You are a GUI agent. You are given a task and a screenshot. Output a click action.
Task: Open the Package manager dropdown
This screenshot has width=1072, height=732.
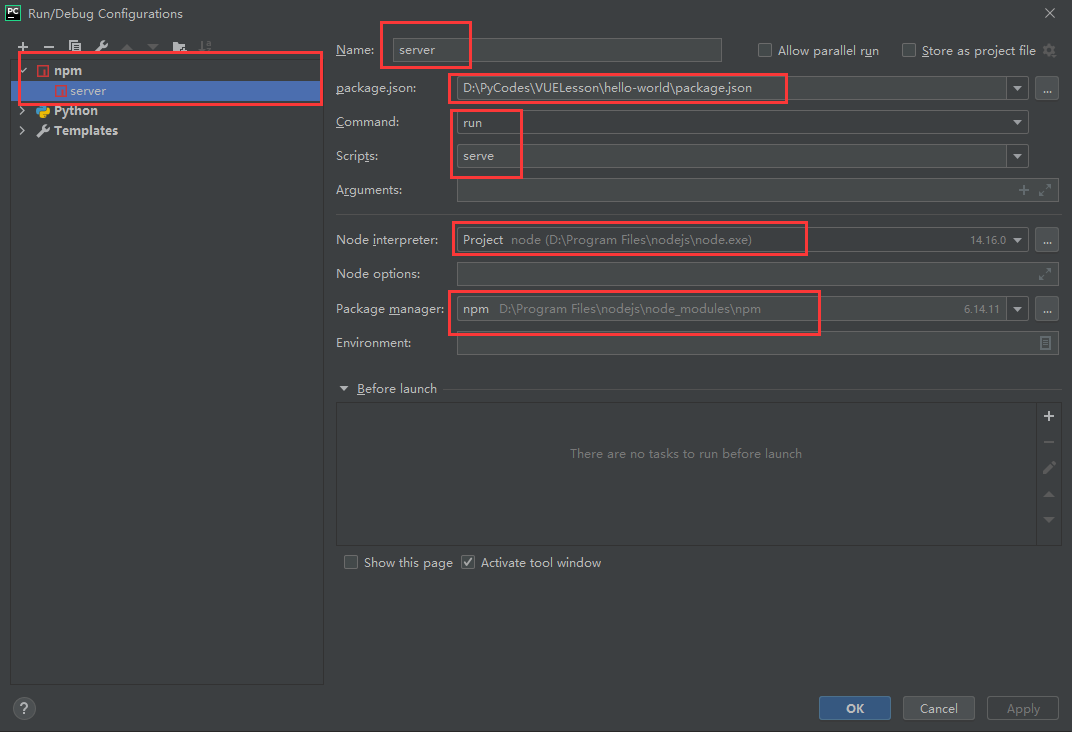tap(1017, 309)
